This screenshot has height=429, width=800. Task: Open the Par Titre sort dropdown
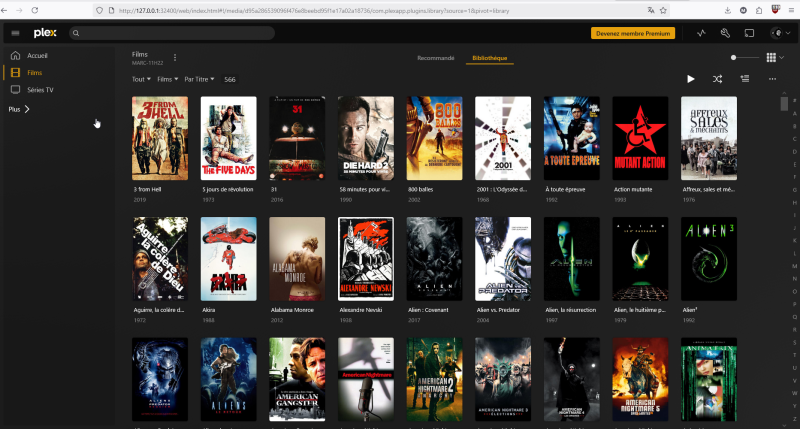[199, 80]
